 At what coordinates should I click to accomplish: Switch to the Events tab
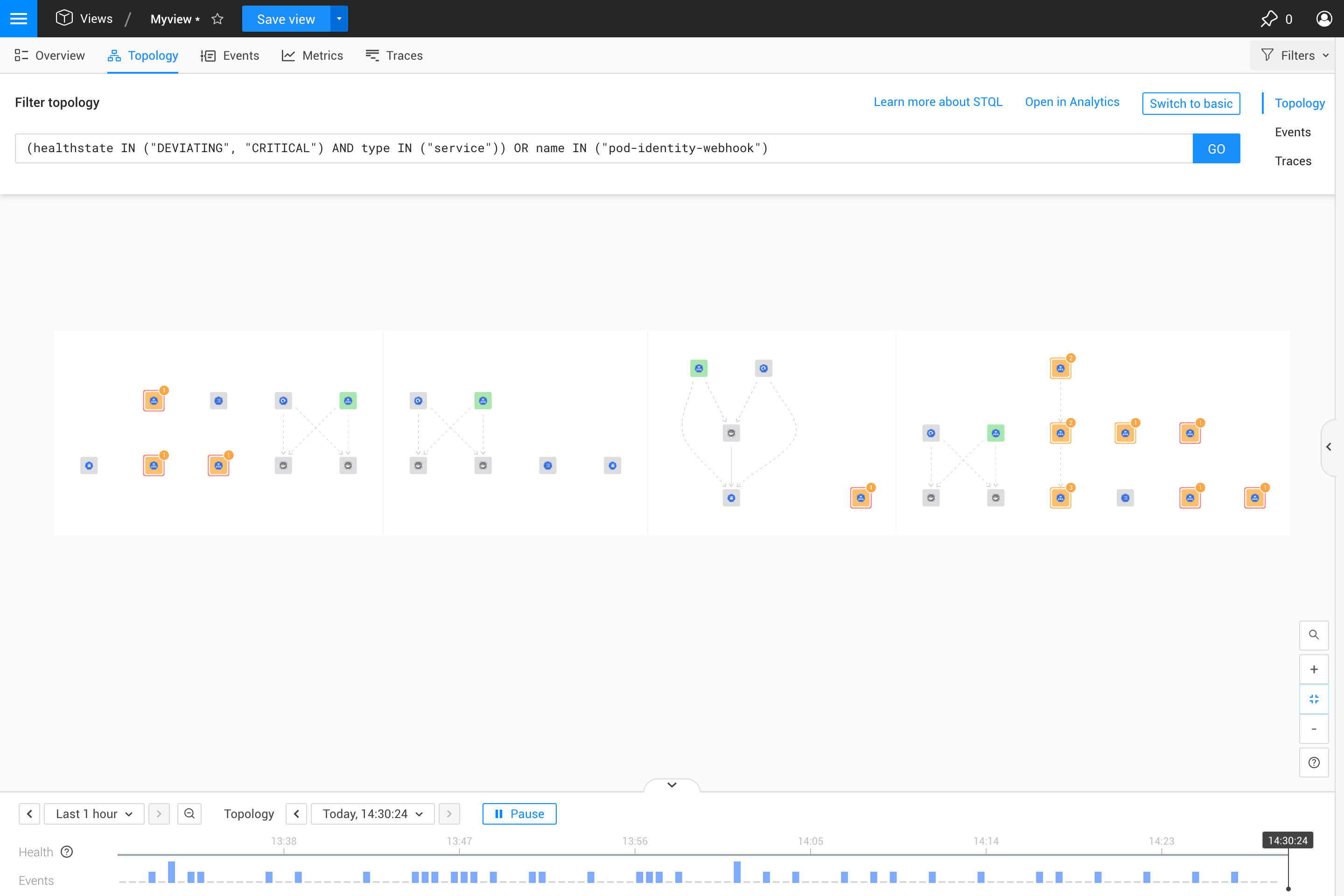[230, 56]
